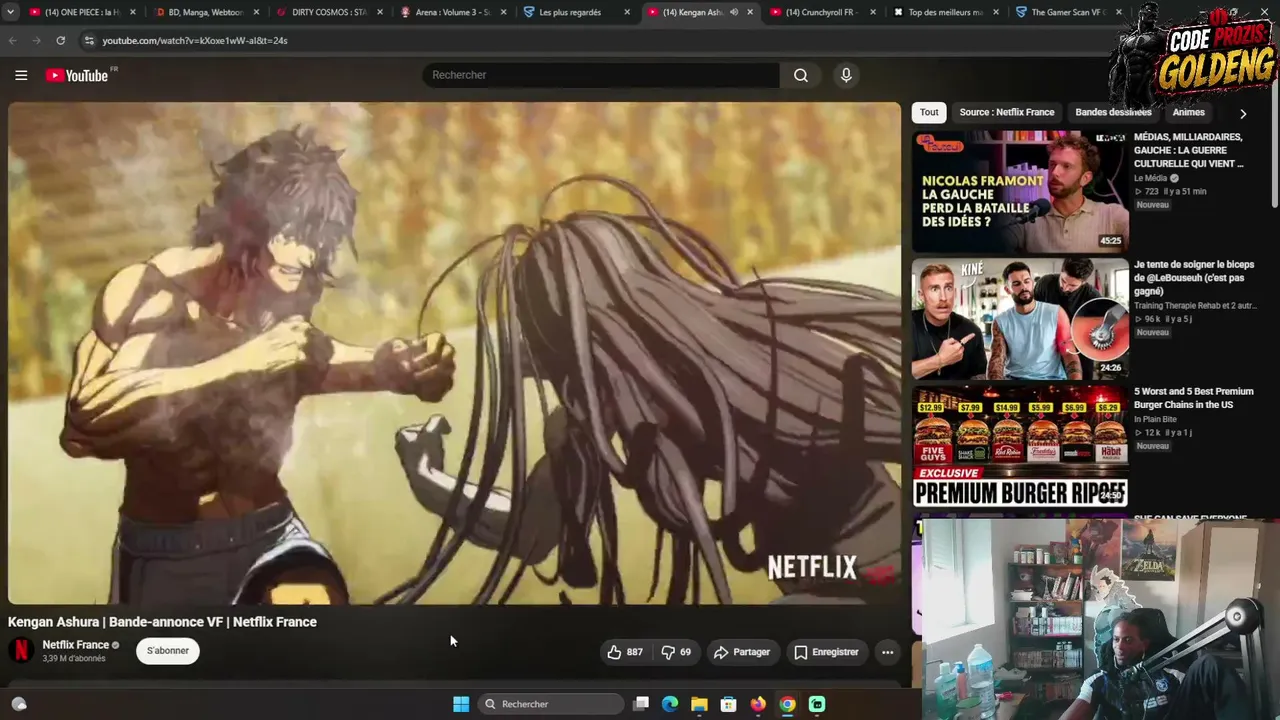Open the biceps treatment video thumbnail
The width and height of the screenshot is (1280, 720).
tap(1020, 318)
